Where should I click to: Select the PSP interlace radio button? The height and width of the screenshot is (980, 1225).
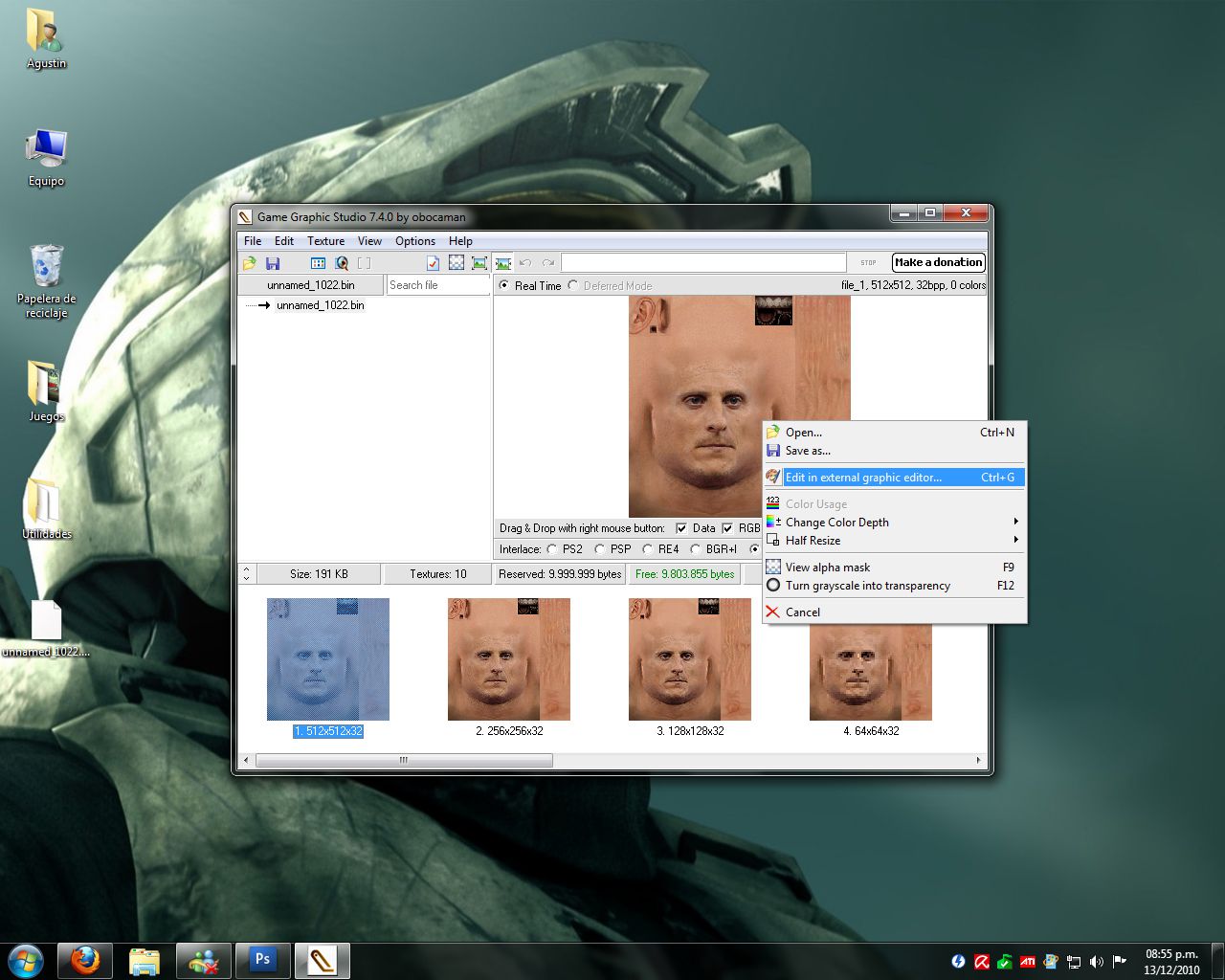pyautogui.click(x=600, y=549)
